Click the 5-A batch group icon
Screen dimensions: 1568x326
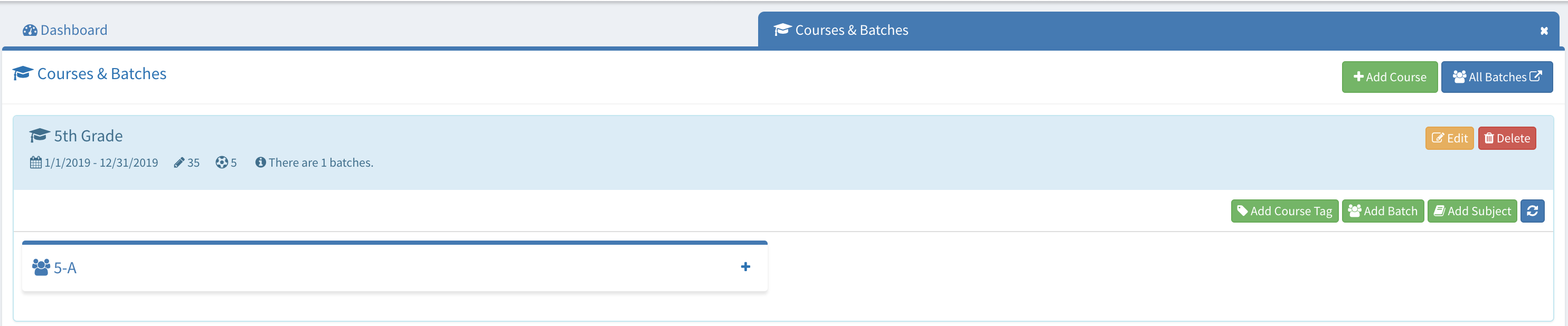(41, 267)
